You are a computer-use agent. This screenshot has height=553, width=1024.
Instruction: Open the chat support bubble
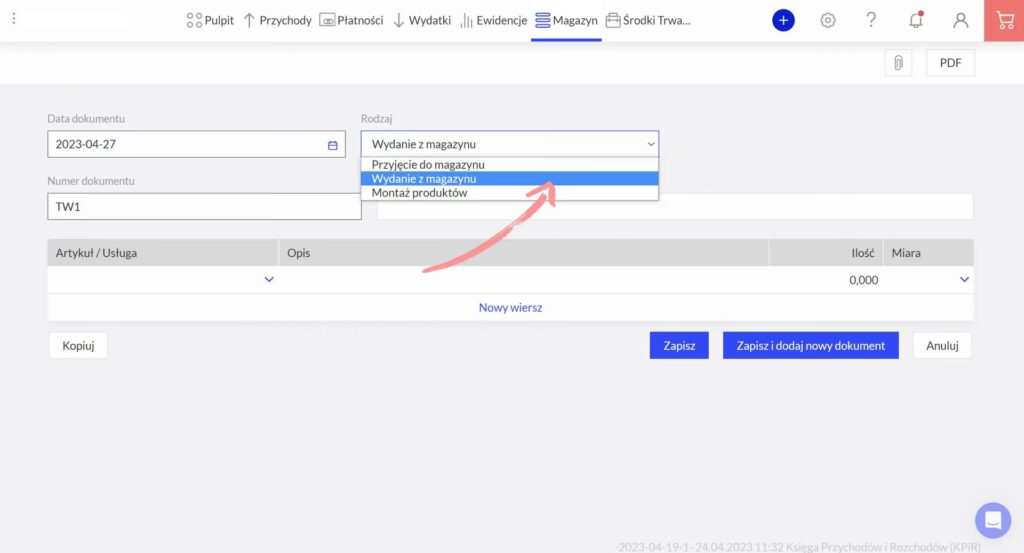(x=993, y=520)
